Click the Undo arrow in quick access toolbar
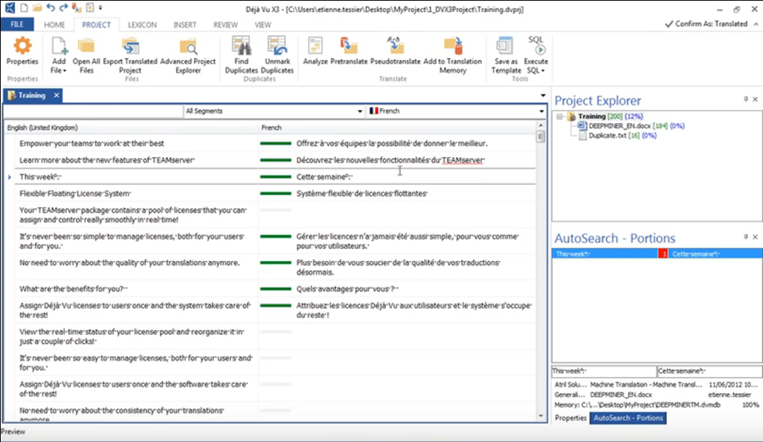This screenshot has width=763, height=442. (x=51, y=8)
